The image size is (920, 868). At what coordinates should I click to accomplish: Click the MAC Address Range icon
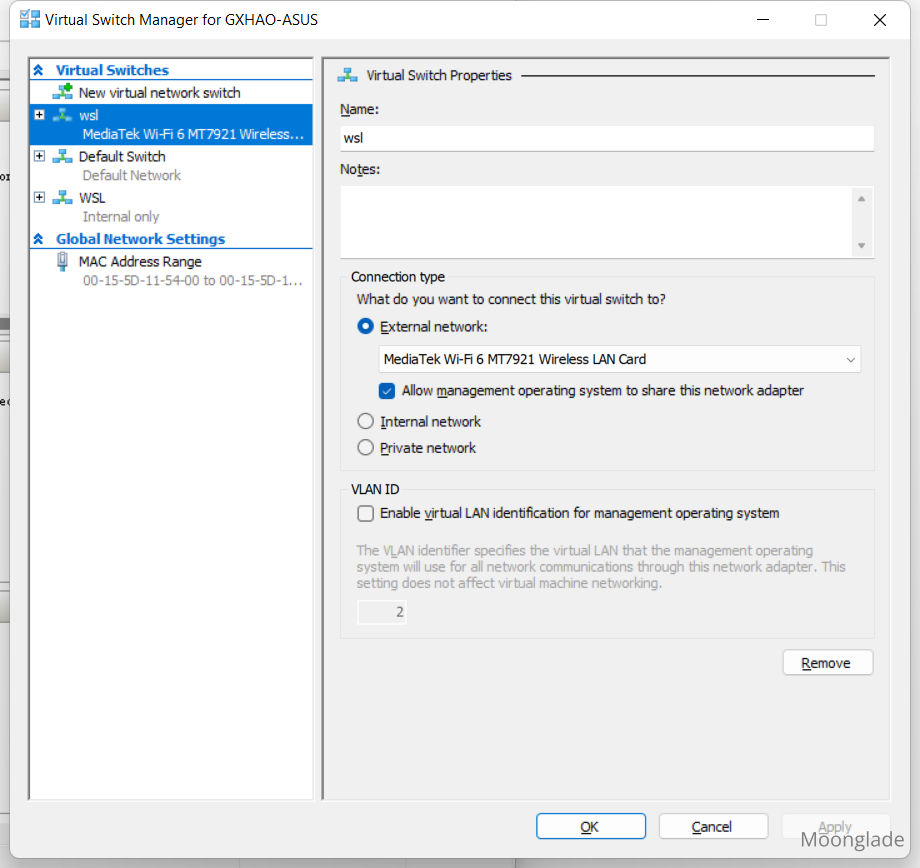pos(63,262)
